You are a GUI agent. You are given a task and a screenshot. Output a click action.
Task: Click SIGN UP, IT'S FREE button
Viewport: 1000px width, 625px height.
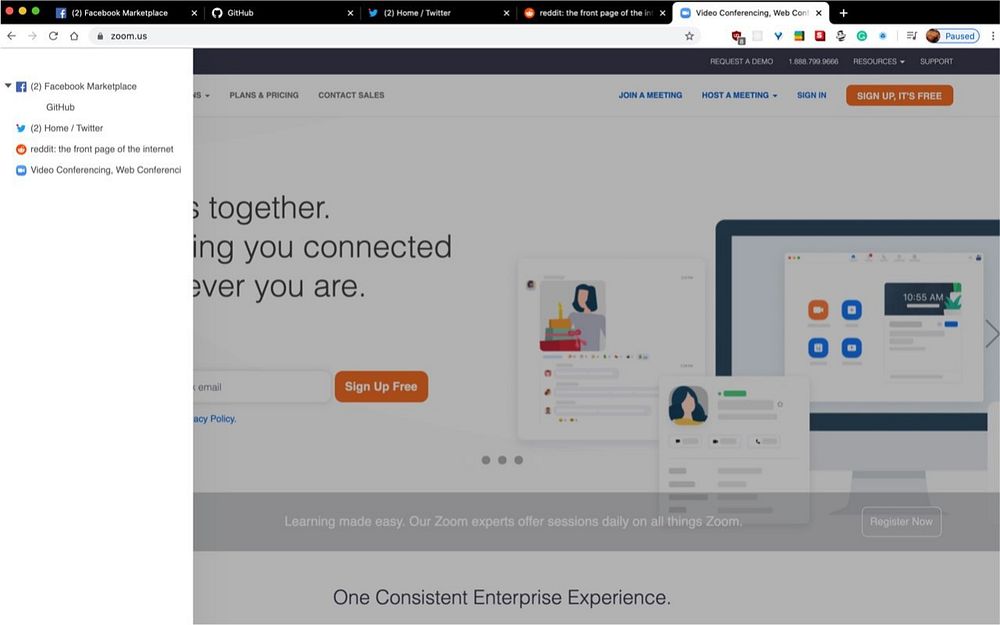click(899, 96)
